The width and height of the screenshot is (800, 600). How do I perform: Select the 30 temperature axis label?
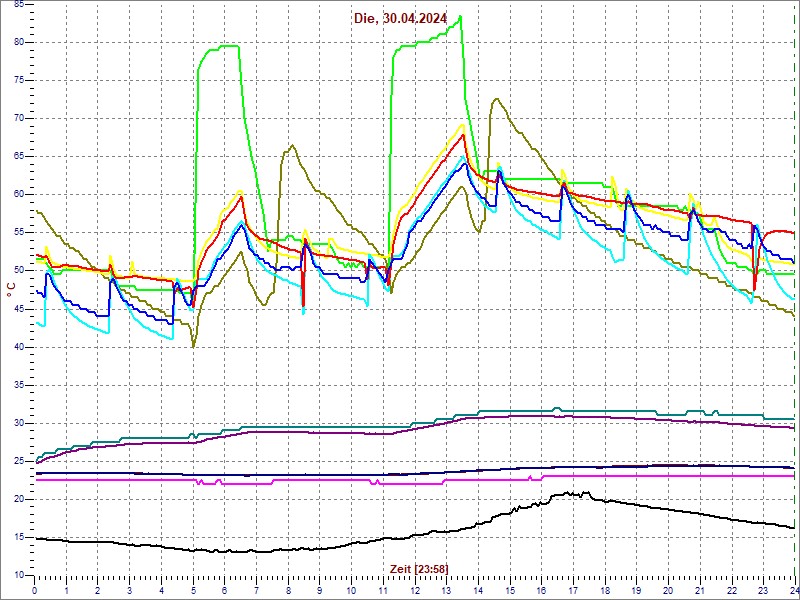(x=19, y=423)
